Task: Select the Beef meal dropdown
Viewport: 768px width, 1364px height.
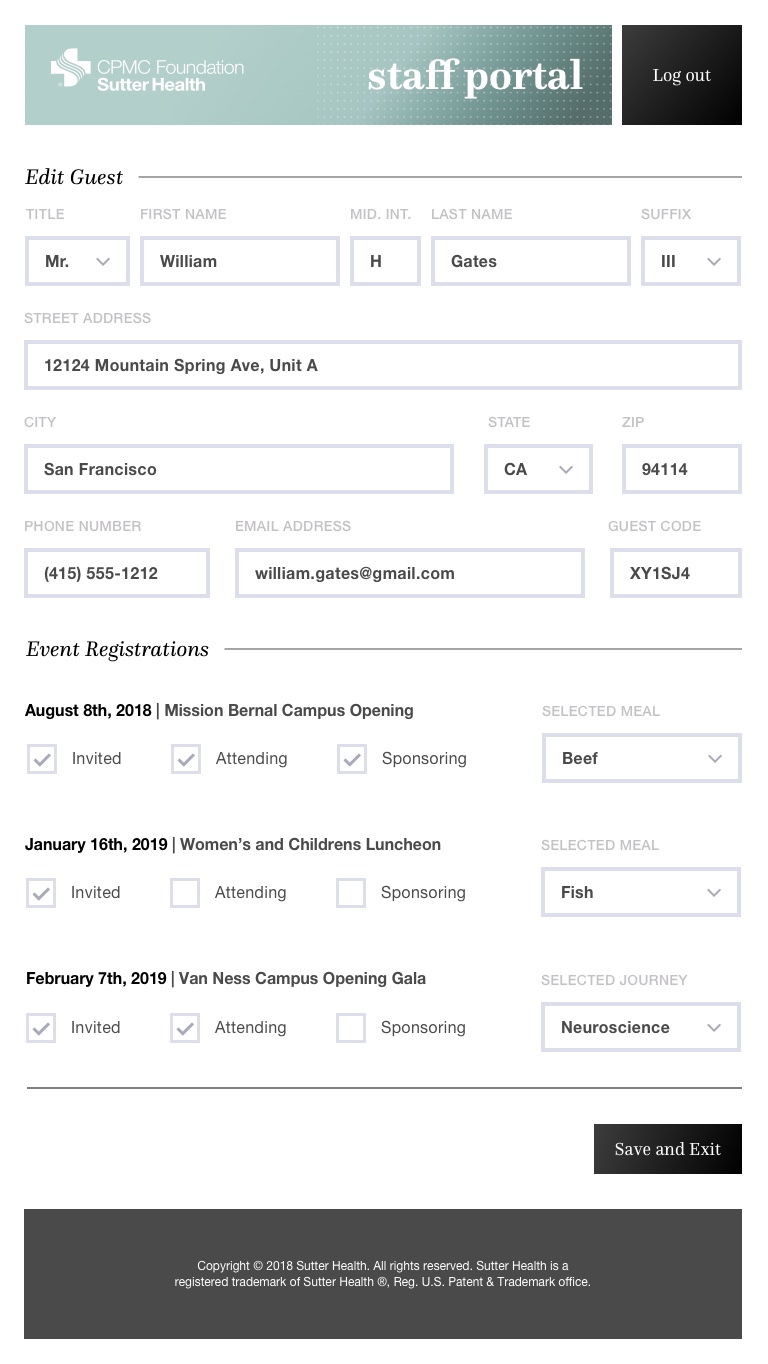Action: tap(641, 758)
